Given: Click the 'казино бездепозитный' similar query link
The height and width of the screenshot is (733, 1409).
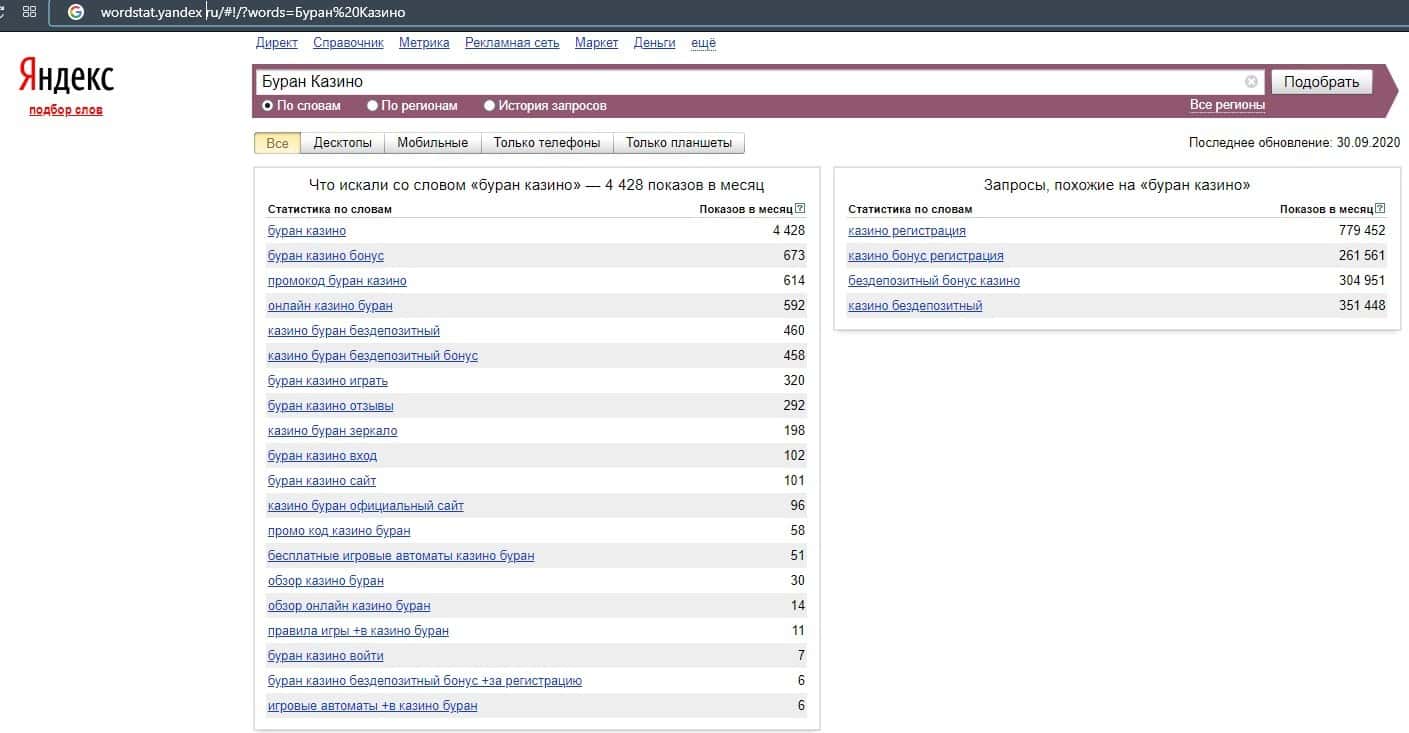Looking at the screenshot, I should (915, 306).
